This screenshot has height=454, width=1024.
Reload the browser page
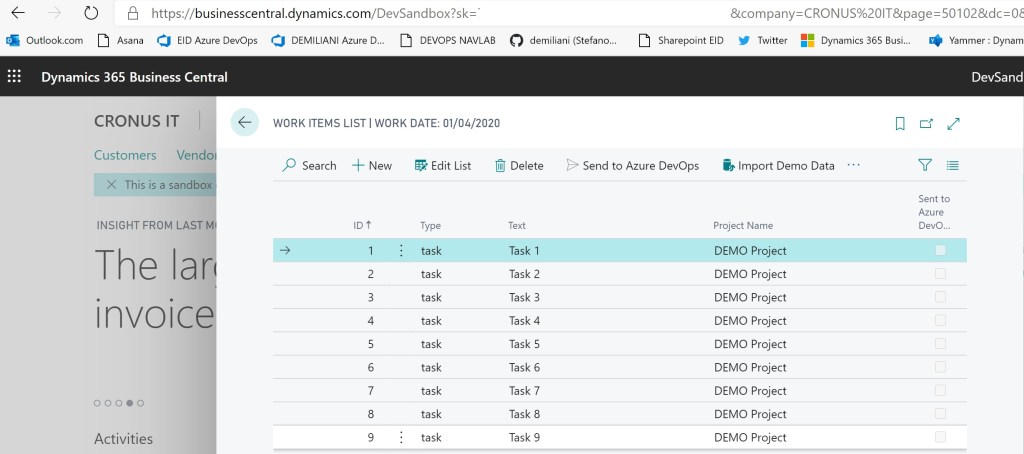click(x=91, y=14)
